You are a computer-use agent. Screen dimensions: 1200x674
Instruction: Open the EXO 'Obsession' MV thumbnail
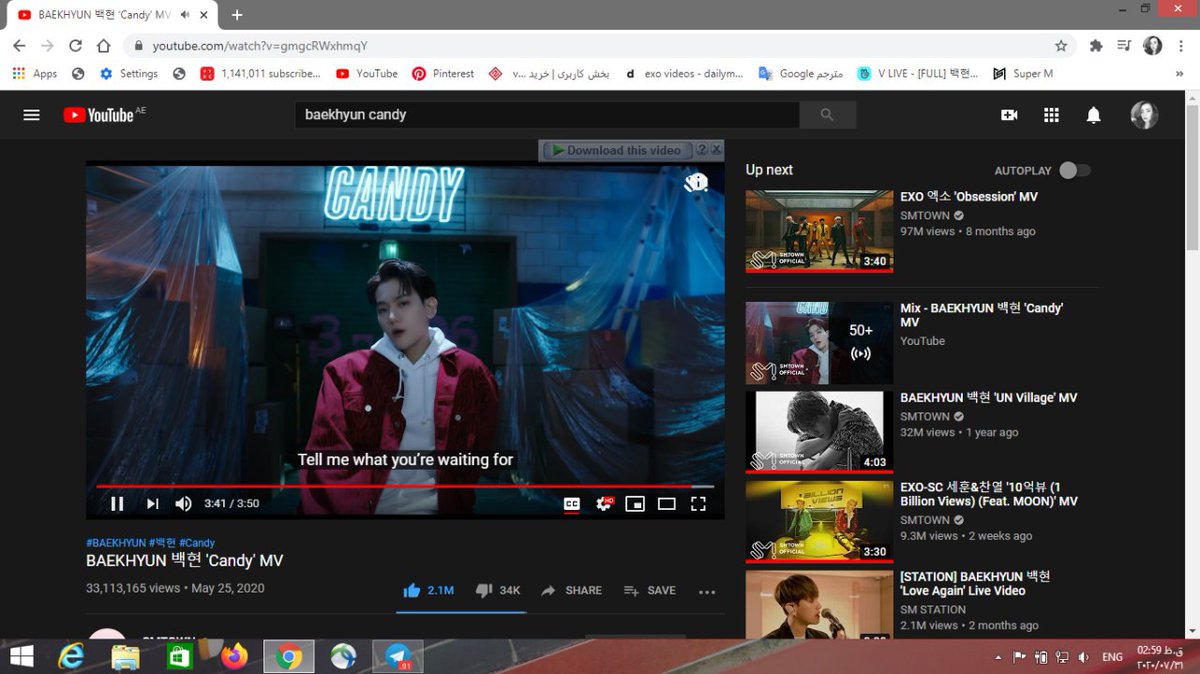coord(819,231)
